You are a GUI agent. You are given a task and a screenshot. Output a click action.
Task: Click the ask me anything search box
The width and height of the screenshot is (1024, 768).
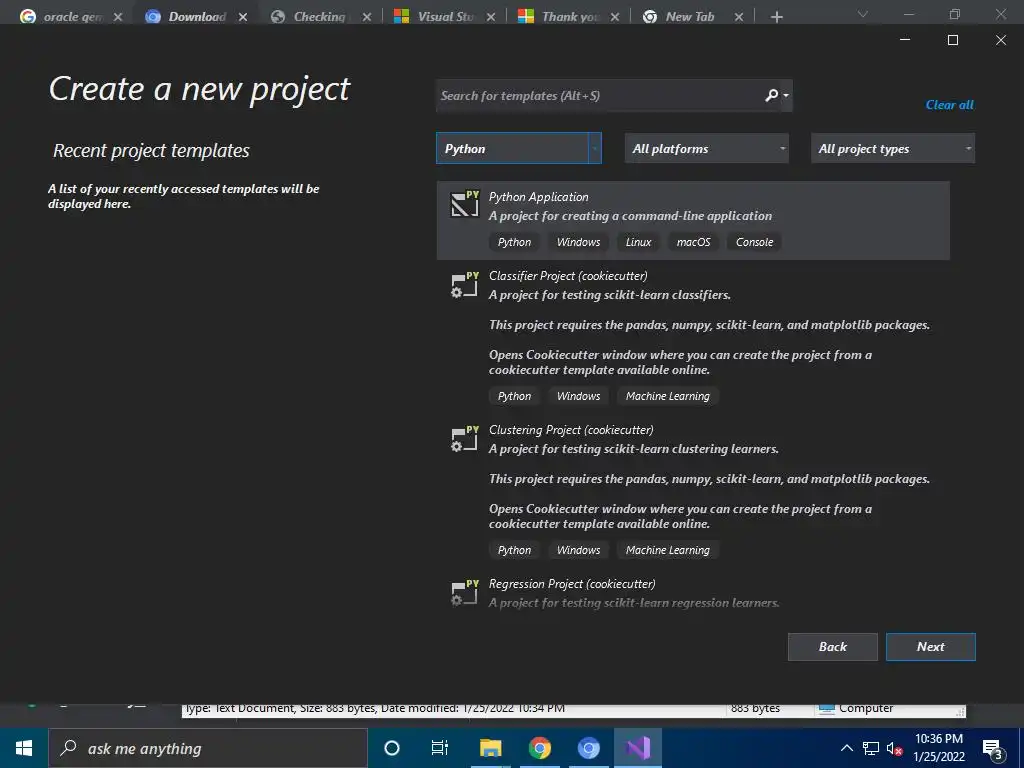click(208, 748)
